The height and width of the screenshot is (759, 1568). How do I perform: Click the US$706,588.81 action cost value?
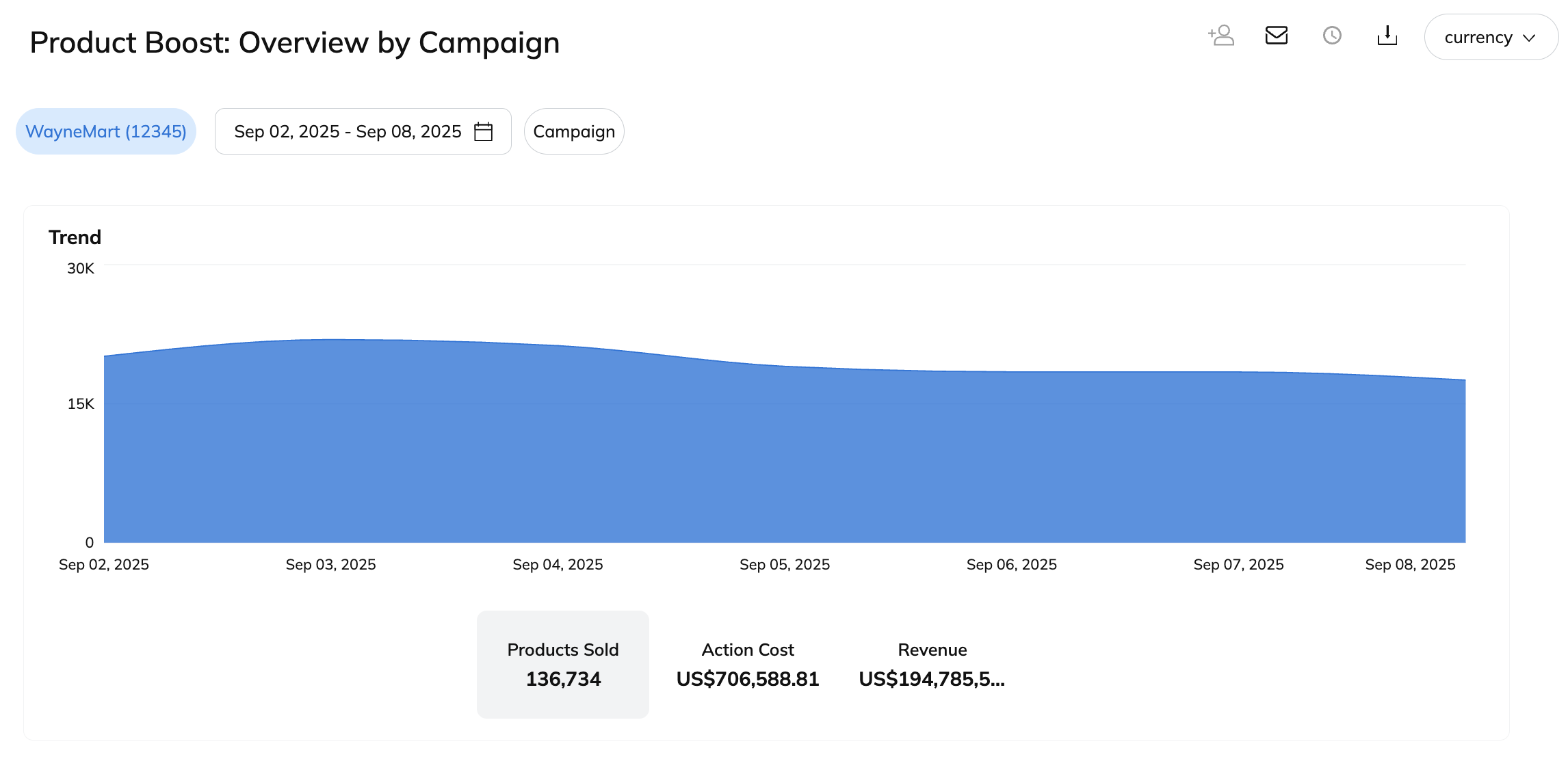[x=748, y=679]
